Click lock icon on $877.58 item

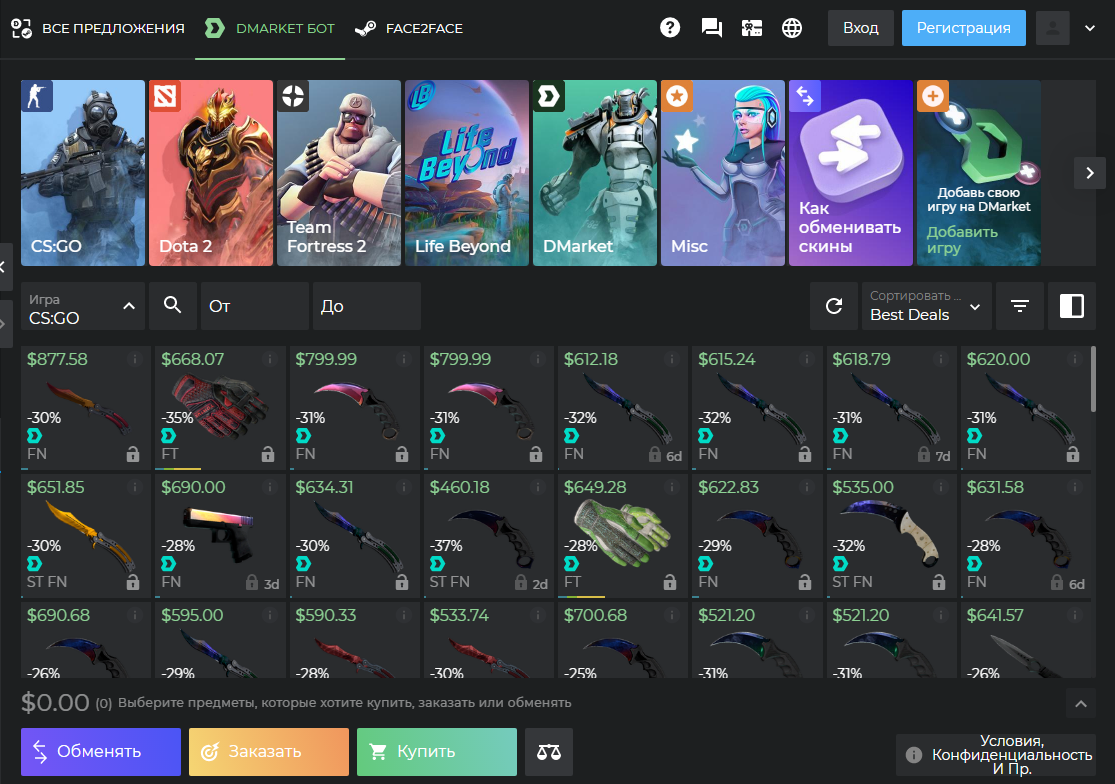(133, 454)
